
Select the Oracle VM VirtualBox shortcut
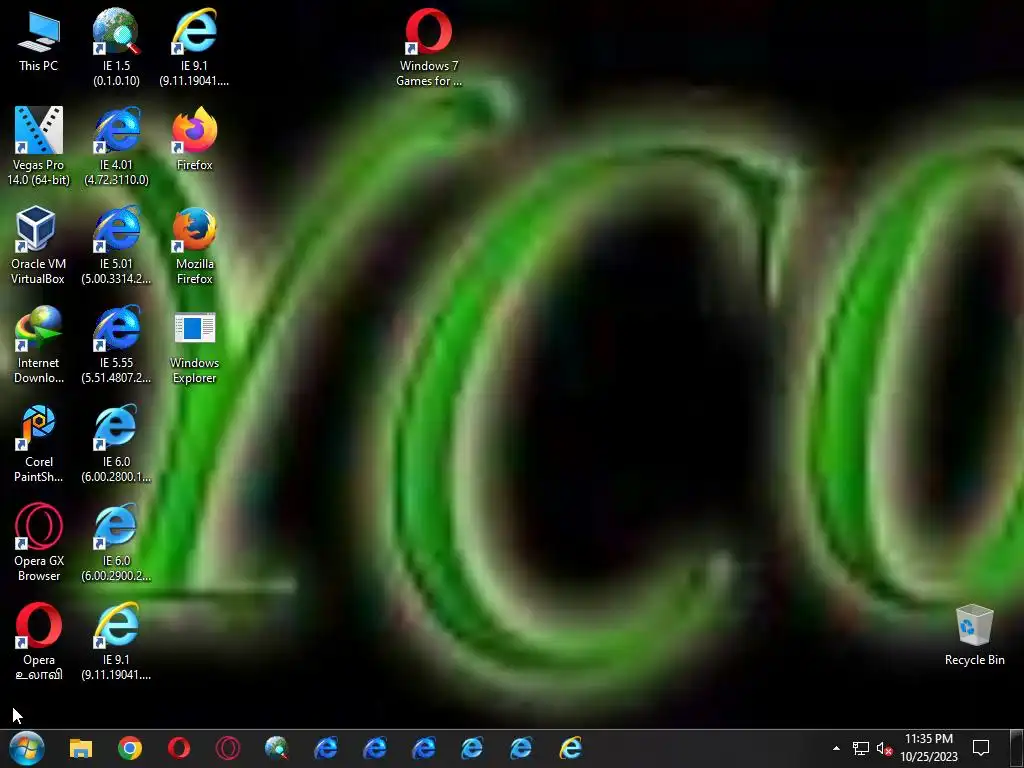click(39, 246)
